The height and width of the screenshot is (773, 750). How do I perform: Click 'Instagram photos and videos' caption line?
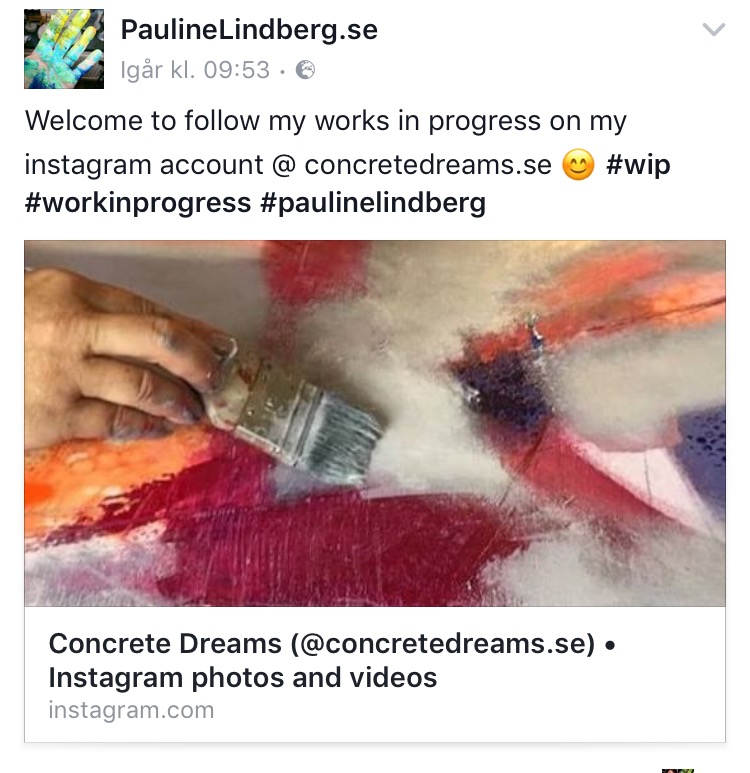(x=243, y=677)
